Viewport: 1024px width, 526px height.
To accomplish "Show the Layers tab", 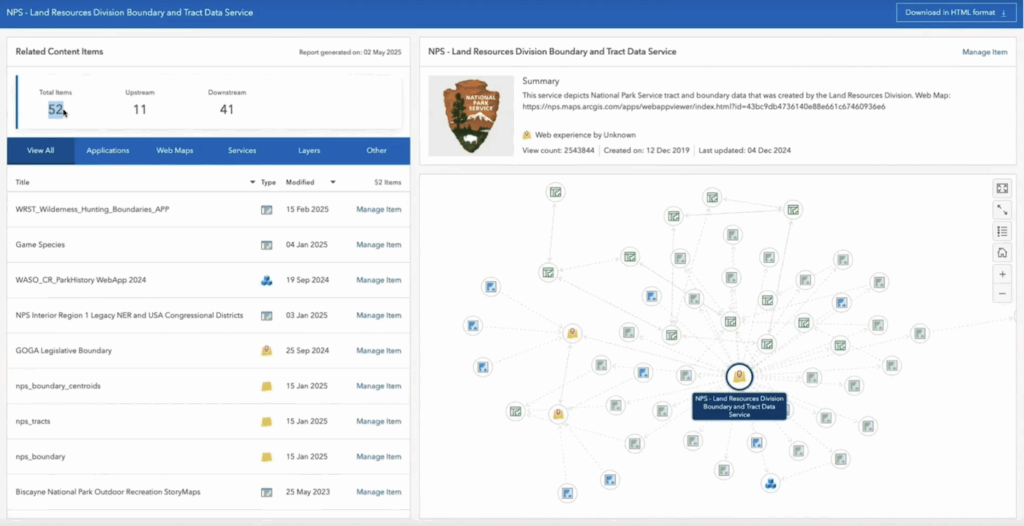I will 309,150.
